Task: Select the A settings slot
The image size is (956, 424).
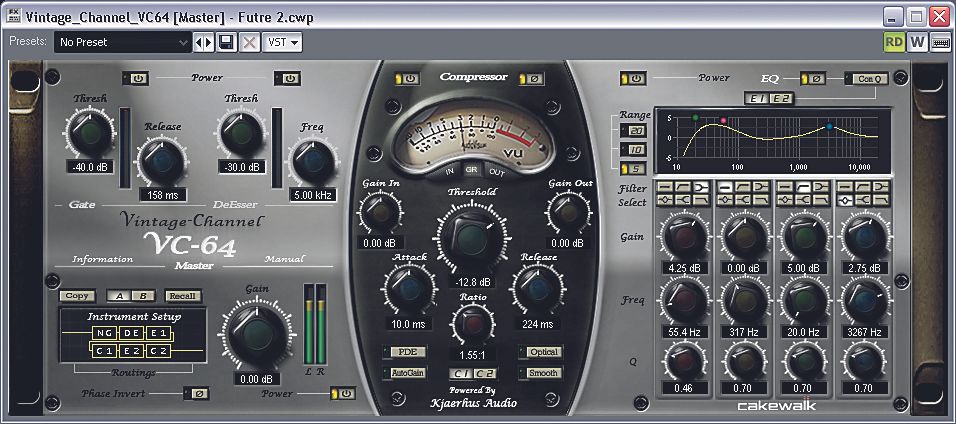Action: 119,296
